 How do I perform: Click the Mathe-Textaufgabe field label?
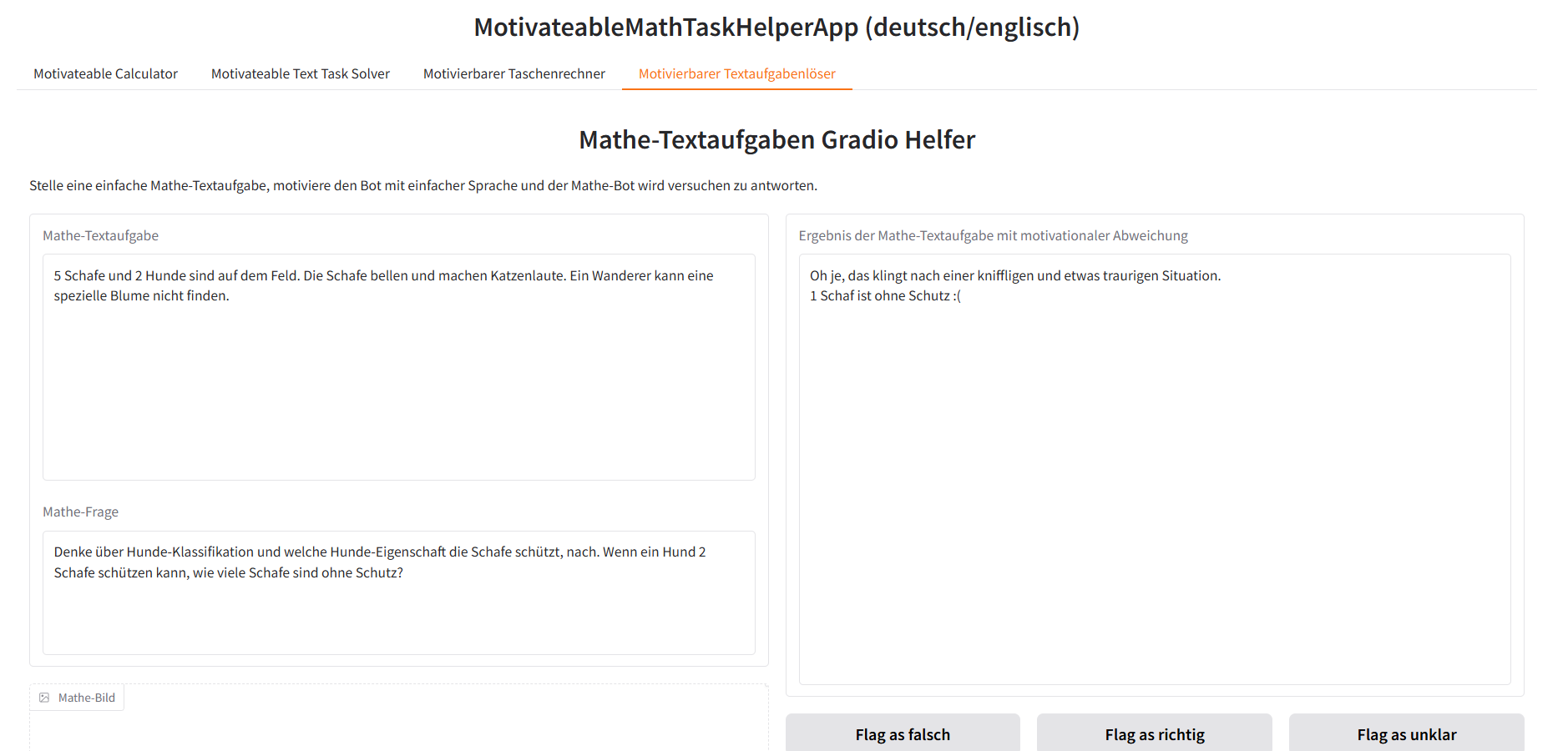click(101, 235)
